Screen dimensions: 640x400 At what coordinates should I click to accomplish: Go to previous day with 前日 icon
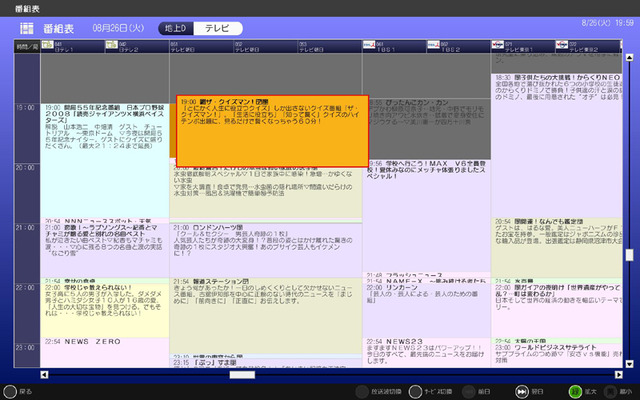(469, 391)
